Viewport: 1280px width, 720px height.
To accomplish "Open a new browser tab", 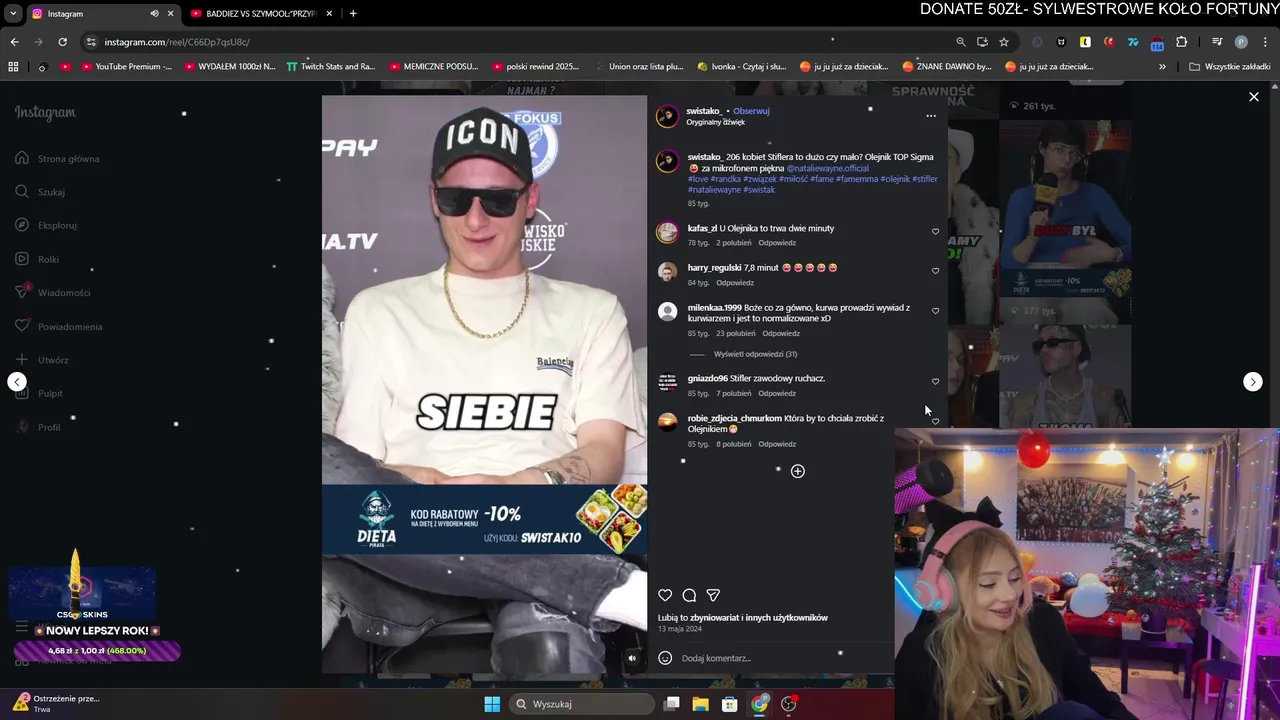I will tap(353, 14).
